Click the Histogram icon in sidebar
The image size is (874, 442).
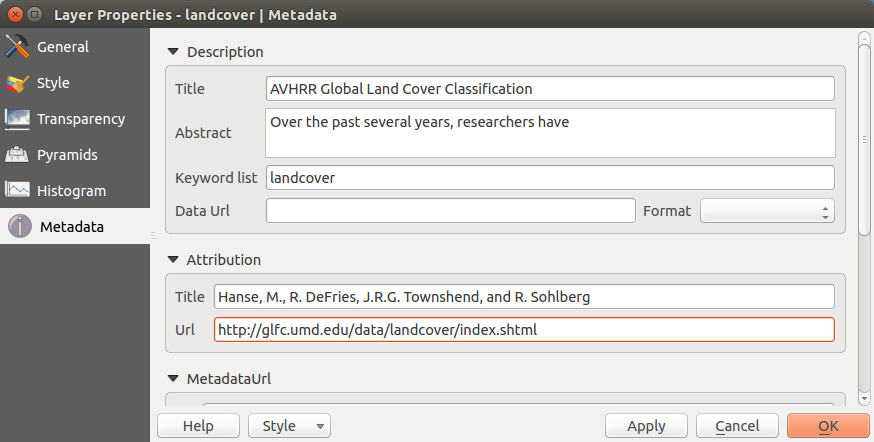pyautogui.click(x=18, y=191)
